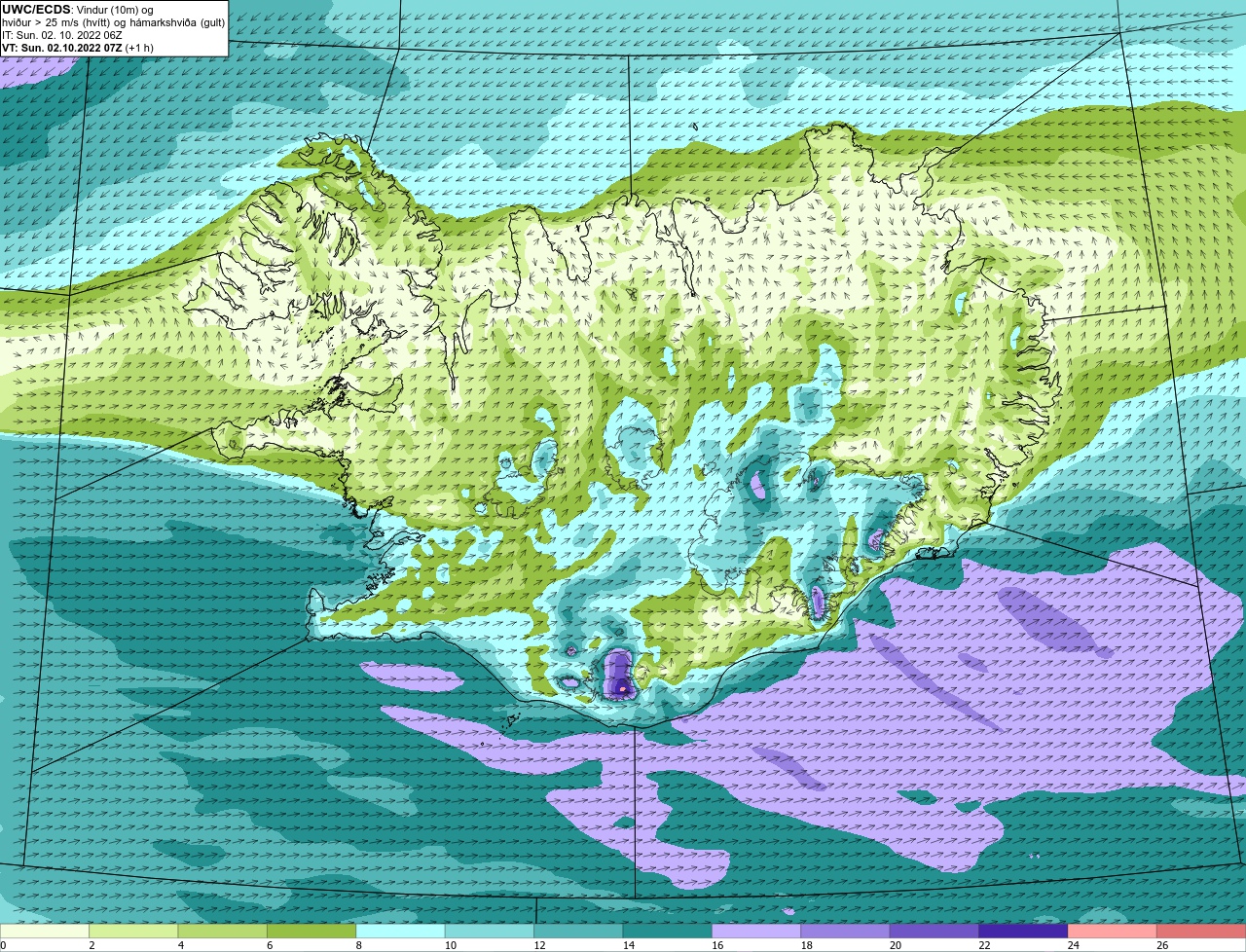Image resolution: width=1246 pixels, height=952 pixels.
Task: Click the '24' tick label on the color scale
Action: [1075, 945]
